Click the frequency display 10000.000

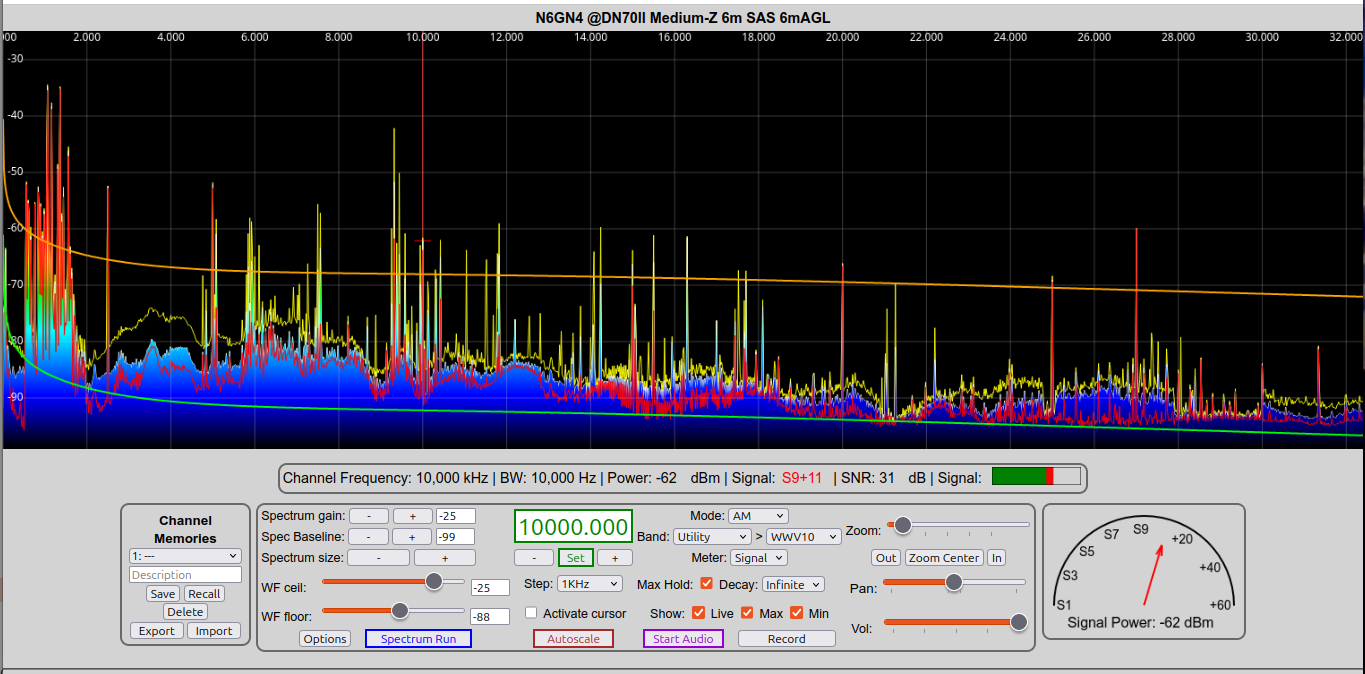pos(574,527)
